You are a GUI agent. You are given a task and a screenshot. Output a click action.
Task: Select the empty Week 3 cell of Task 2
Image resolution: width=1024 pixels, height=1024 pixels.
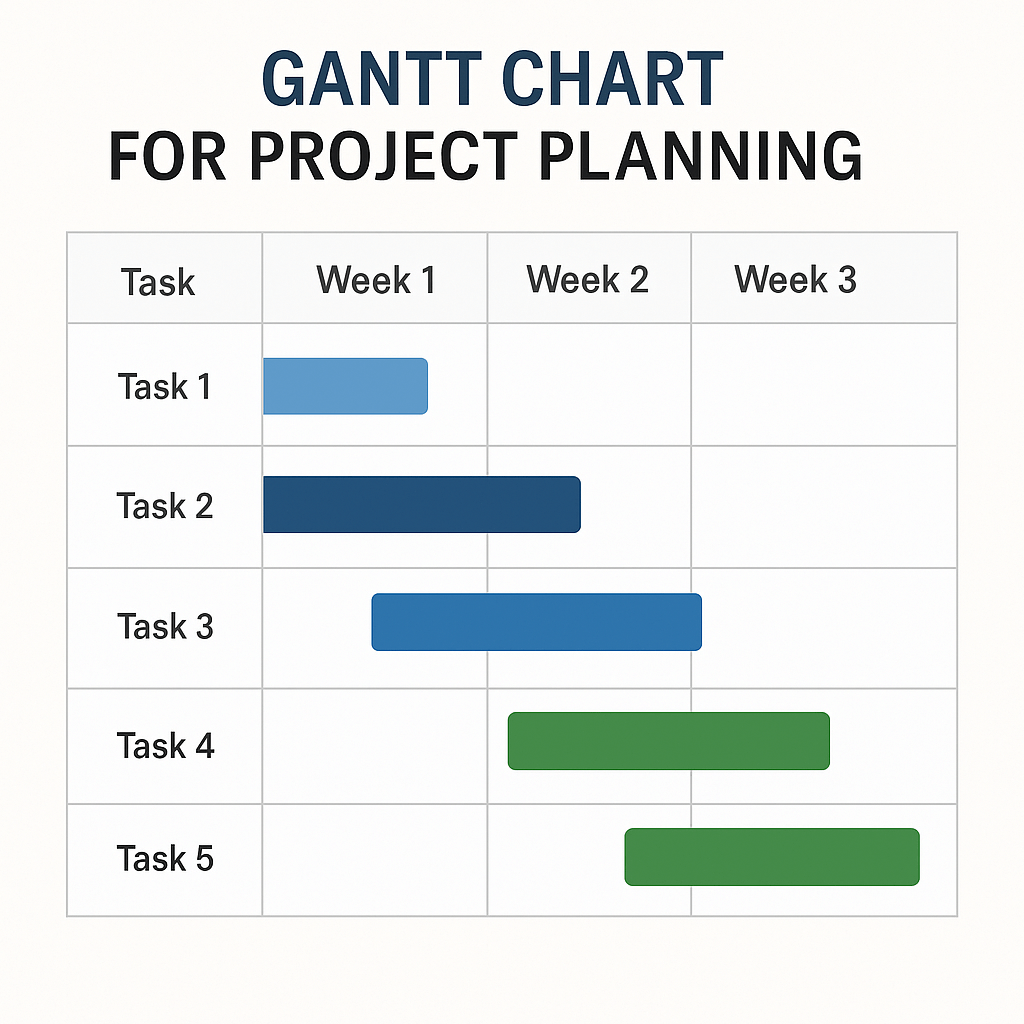[x=824, y=507]
